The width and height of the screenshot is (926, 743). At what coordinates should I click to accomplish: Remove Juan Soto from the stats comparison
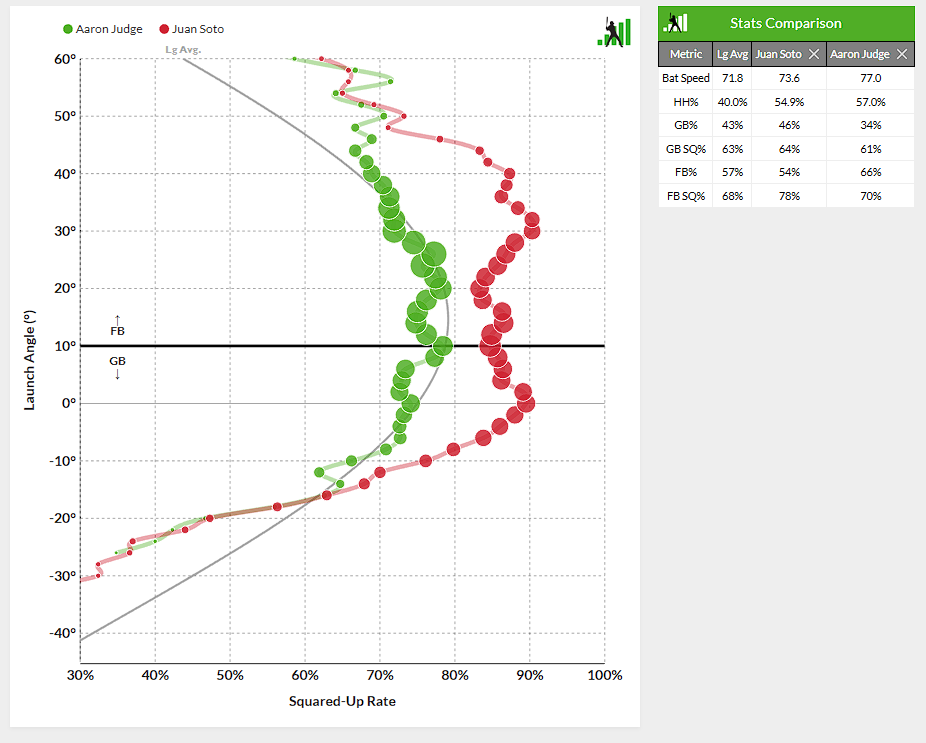[x=814, y=54]
